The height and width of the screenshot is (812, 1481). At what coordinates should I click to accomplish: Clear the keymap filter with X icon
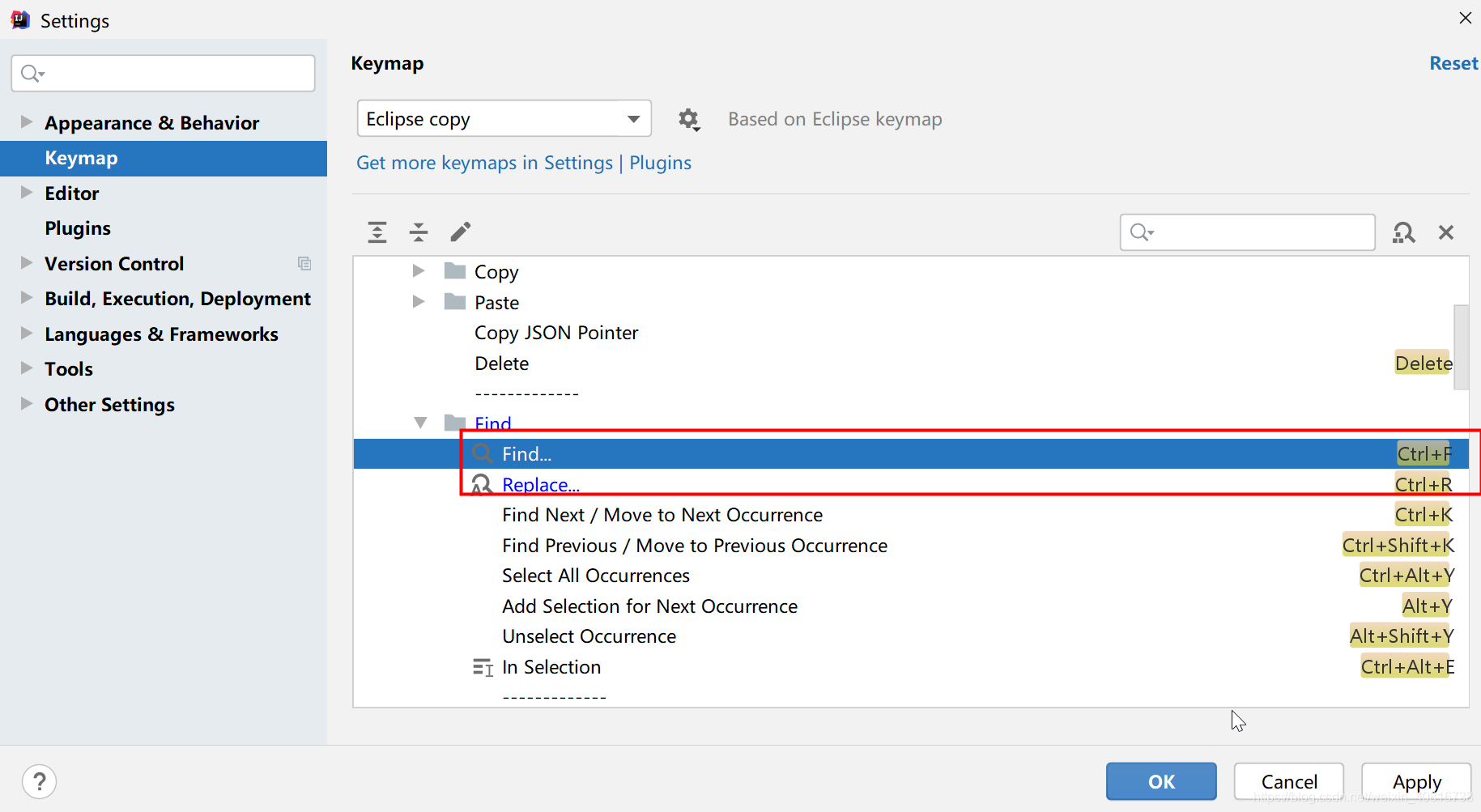point(1446,233)
